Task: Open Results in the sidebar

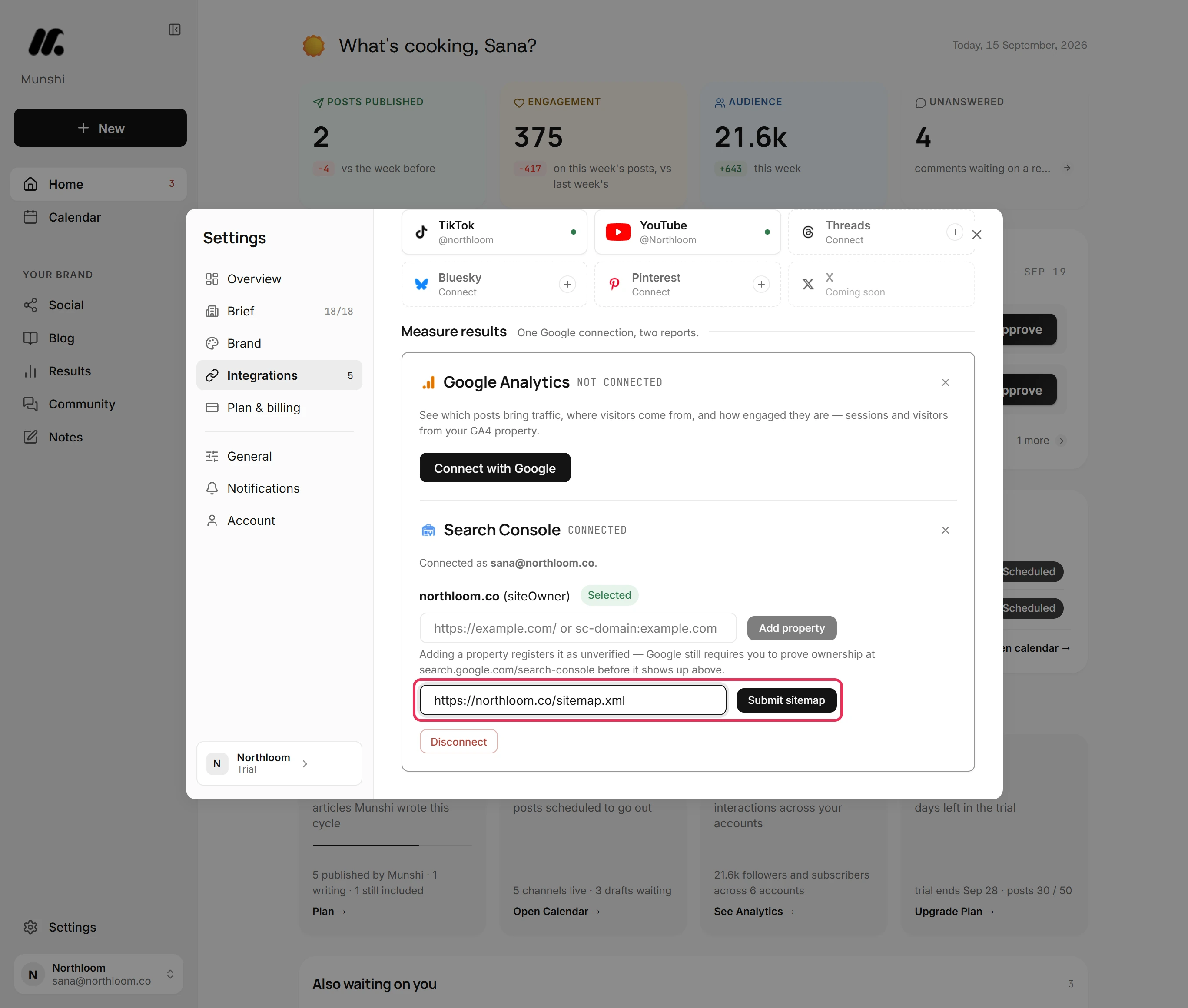Action: click(98, 371)
